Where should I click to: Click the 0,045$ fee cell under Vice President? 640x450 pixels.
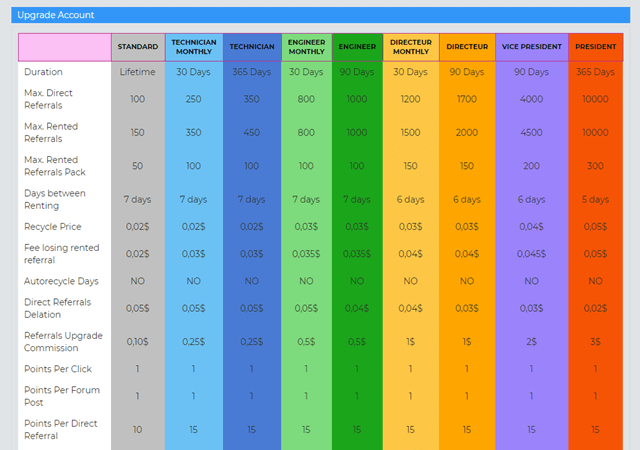531,254
